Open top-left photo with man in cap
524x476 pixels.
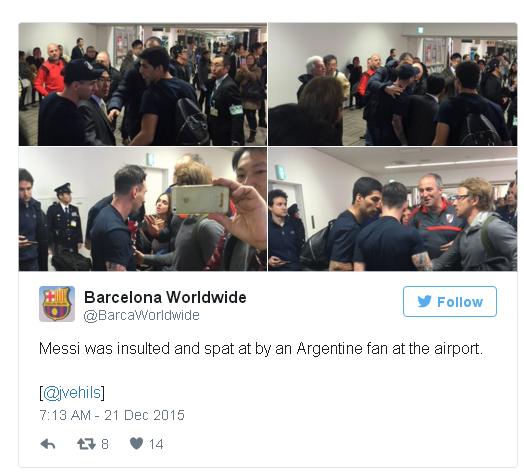(x=143, y=84)
